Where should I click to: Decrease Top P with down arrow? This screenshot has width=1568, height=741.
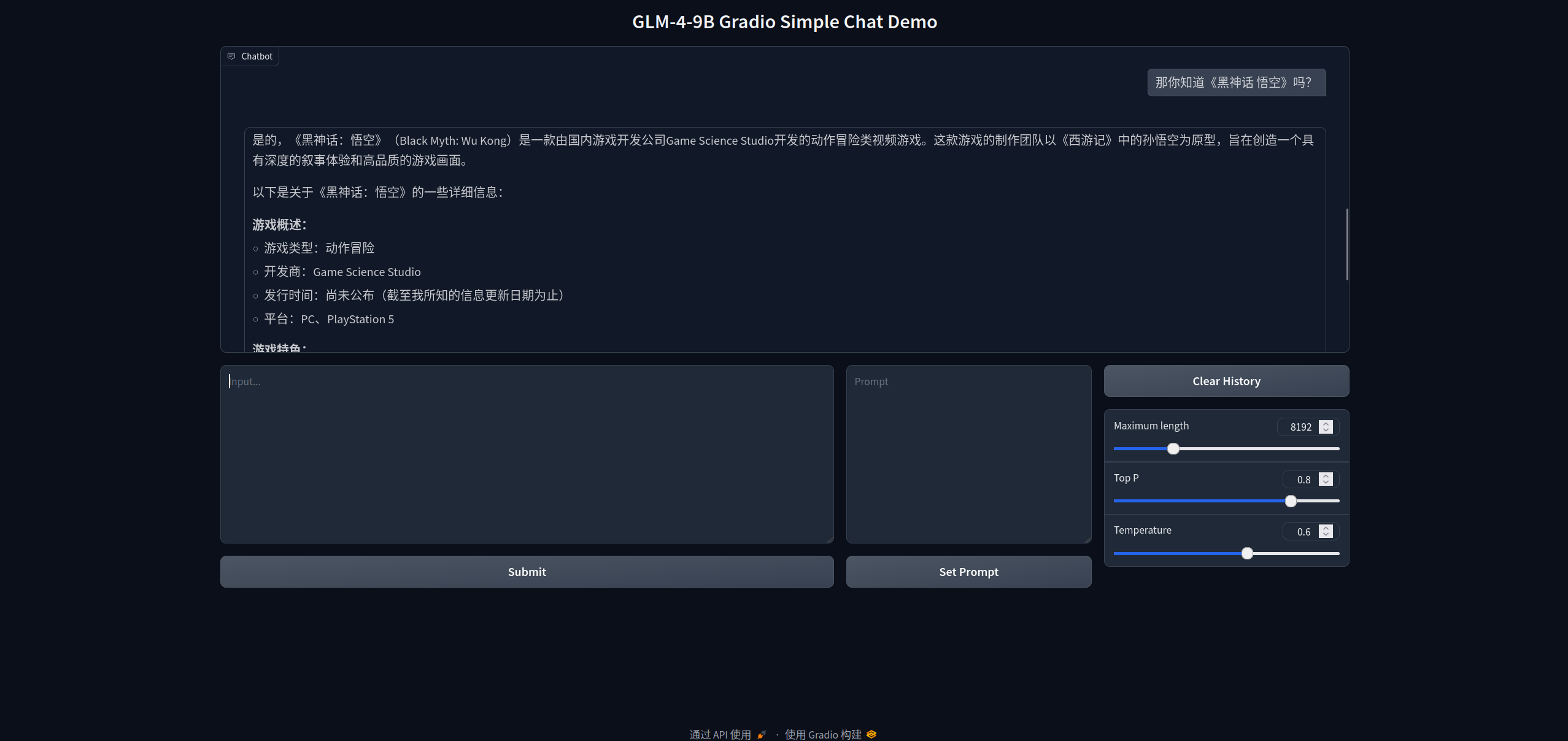click(1326, 483)
